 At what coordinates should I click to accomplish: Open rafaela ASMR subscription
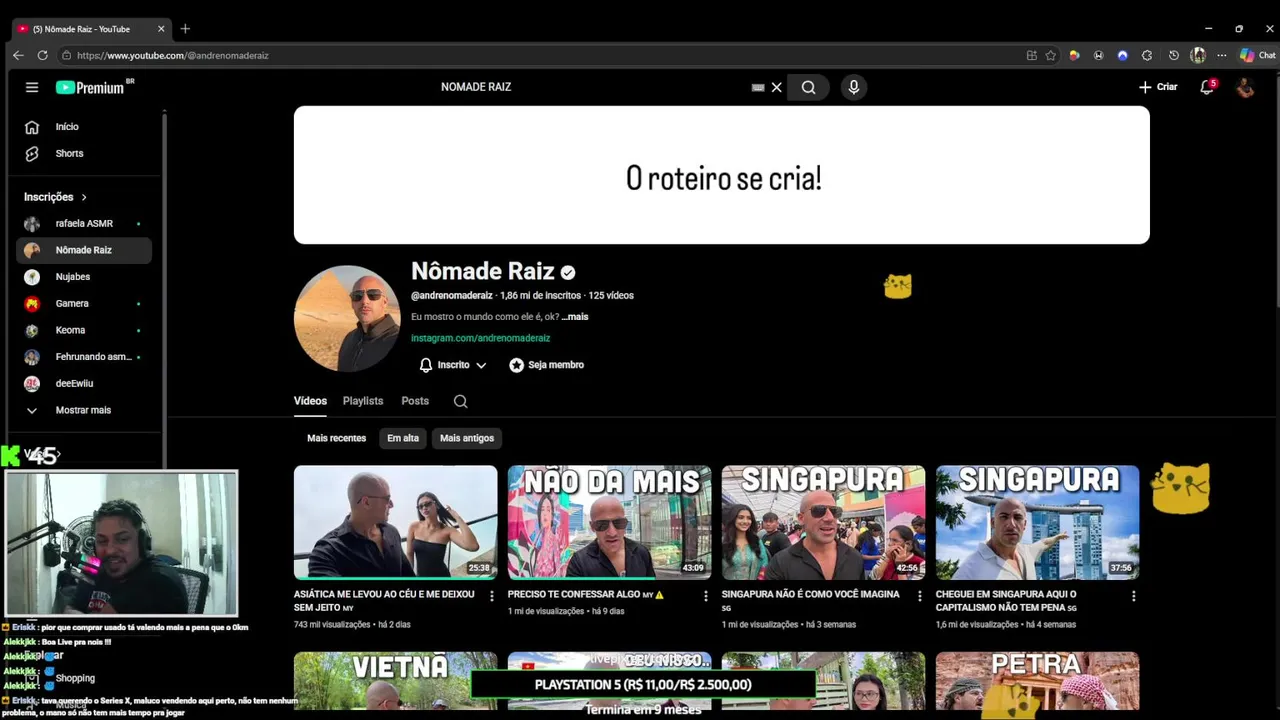tap(84, 224)
